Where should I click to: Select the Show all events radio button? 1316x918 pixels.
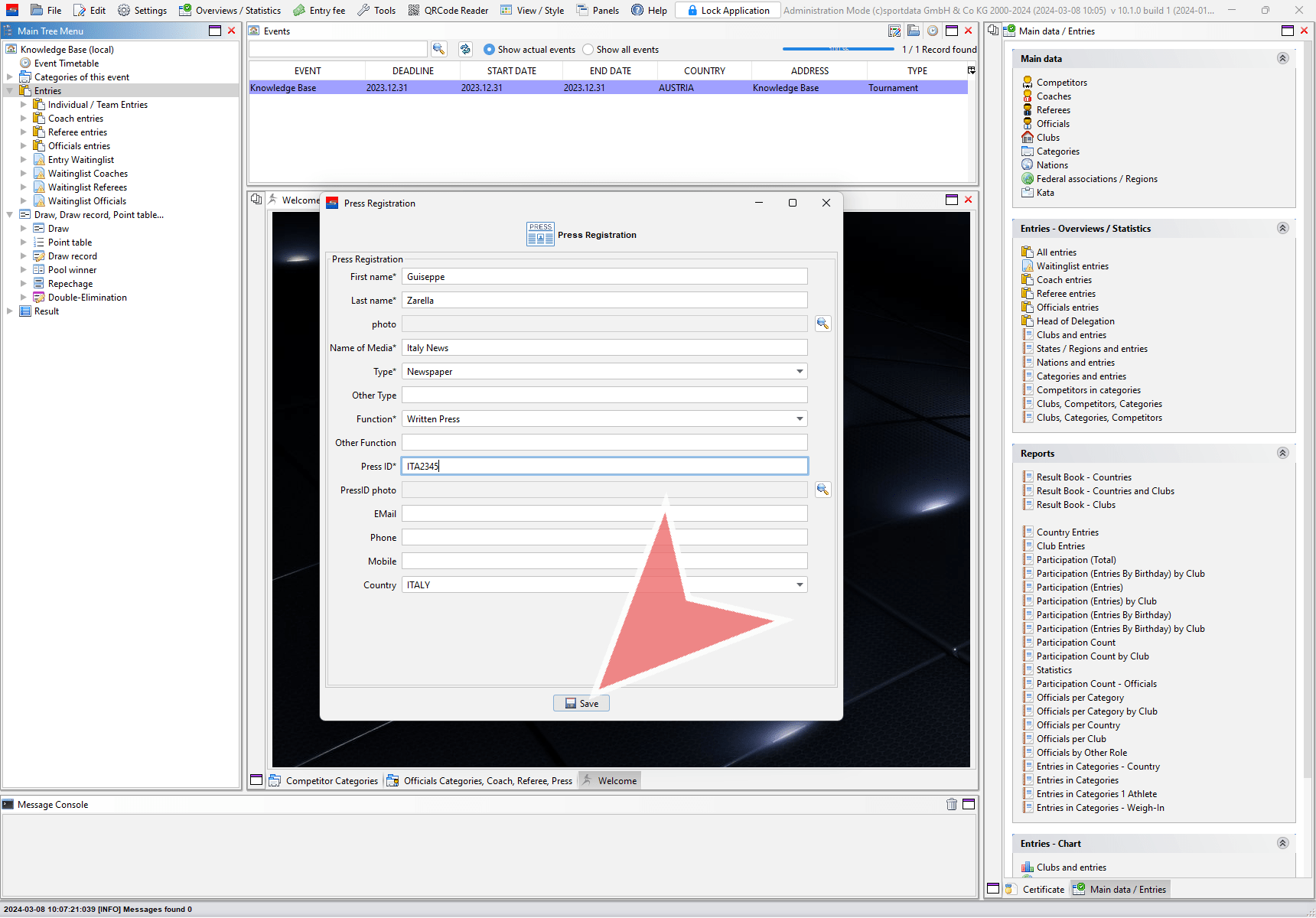(588, 50)
